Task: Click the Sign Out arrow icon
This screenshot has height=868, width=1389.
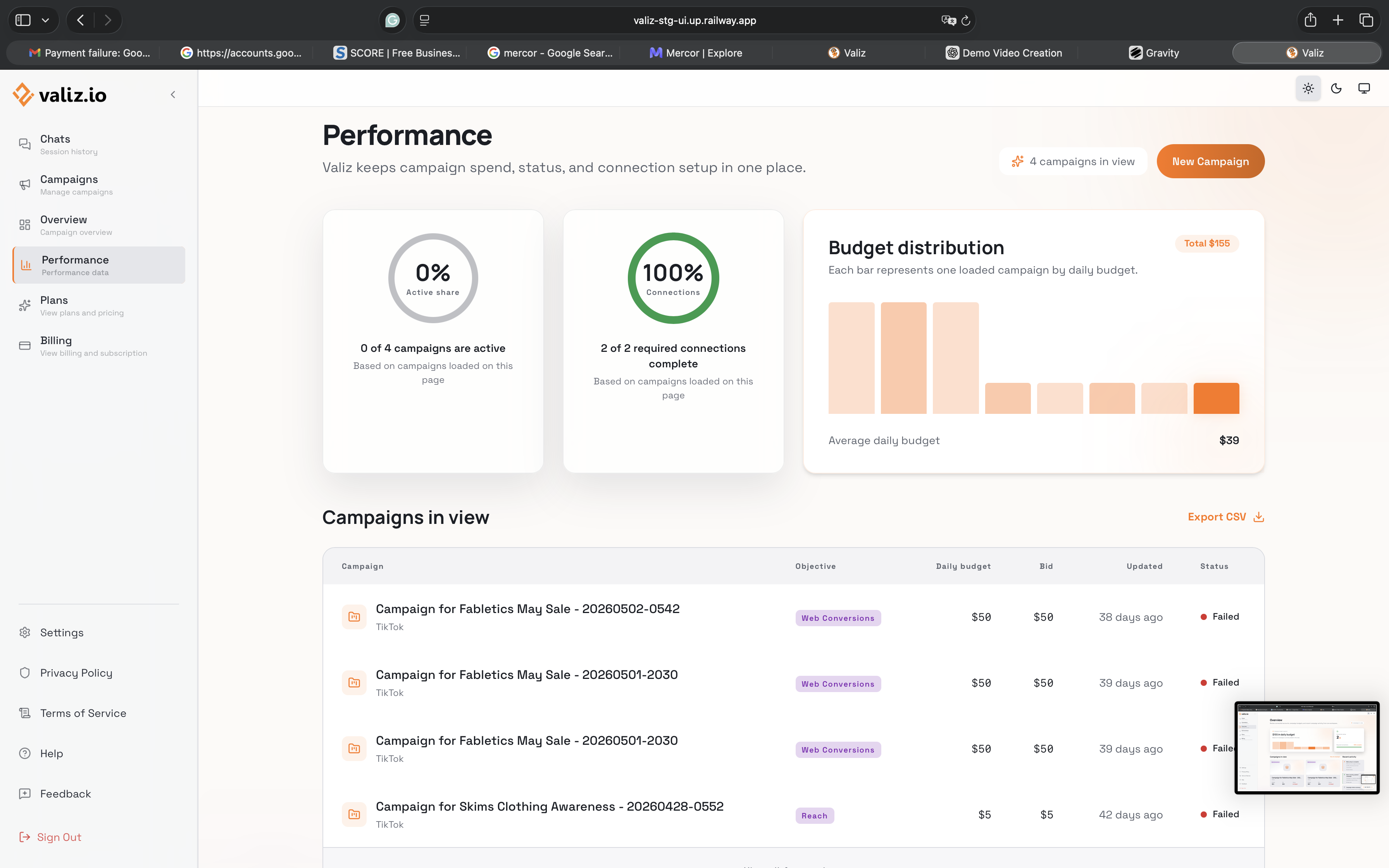Action: tap(25, 837)
